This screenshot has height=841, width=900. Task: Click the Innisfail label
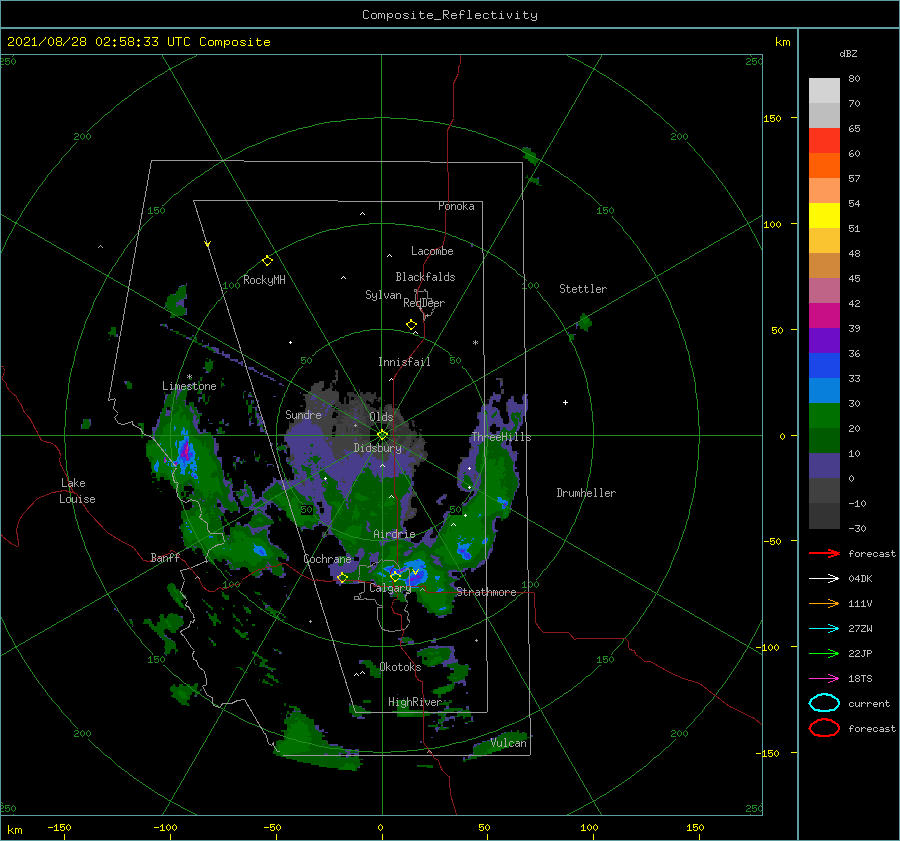404,362
